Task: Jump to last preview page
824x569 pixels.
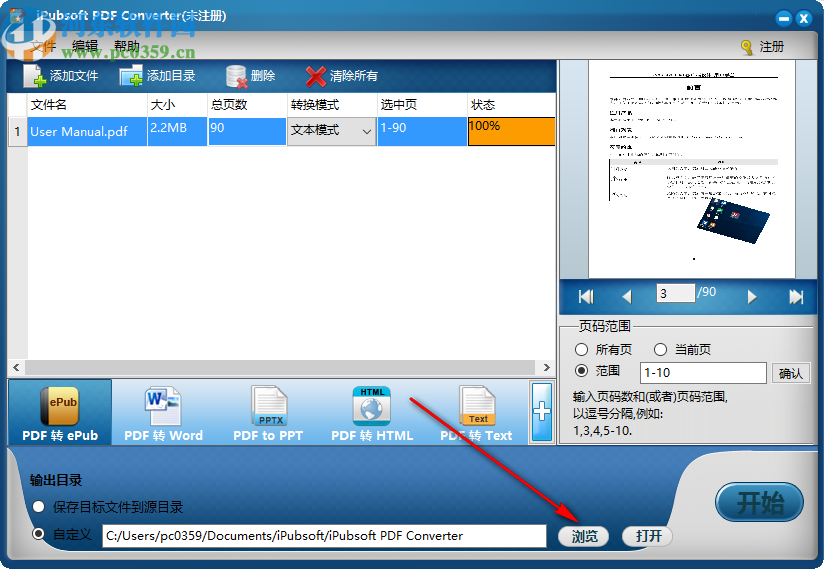Action: (796, 297)
